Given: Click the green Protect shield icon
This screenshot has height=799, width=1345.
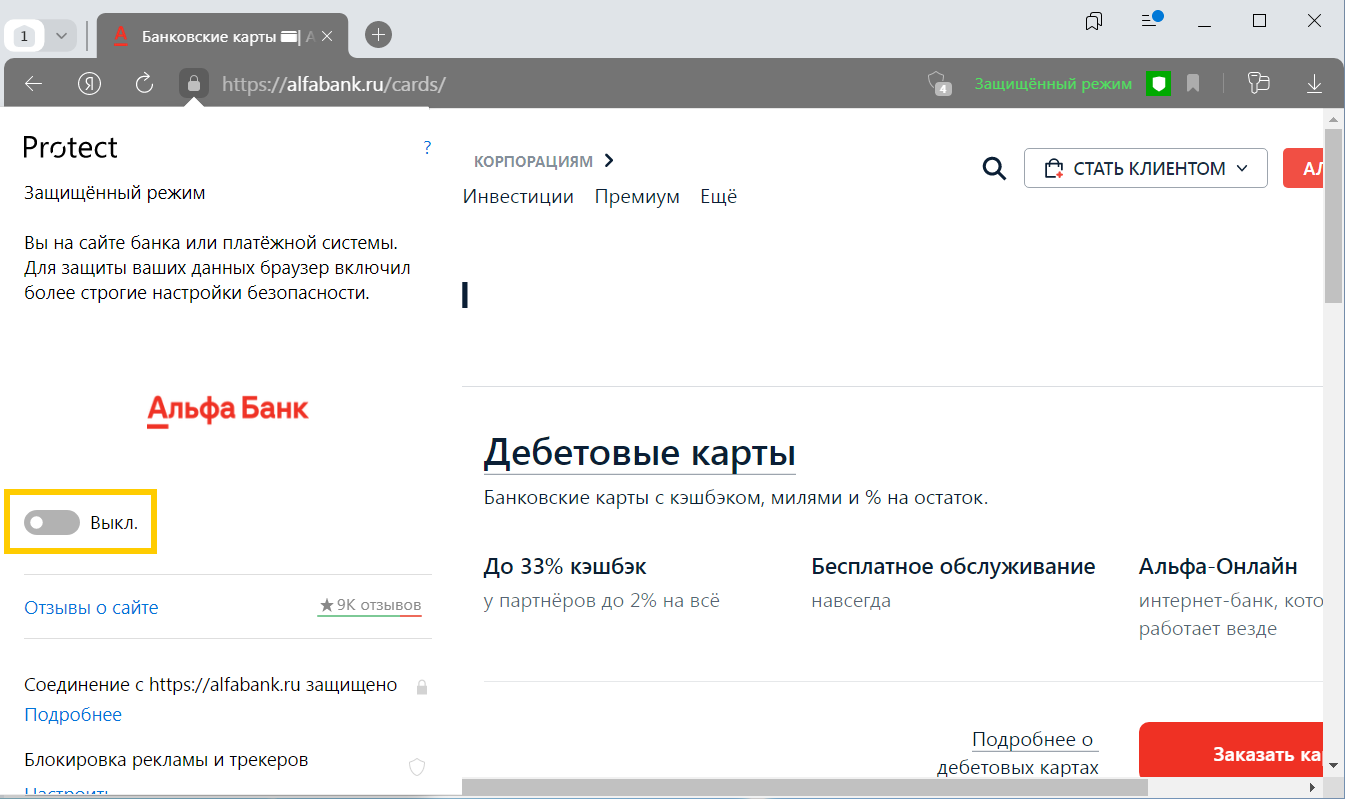Looking at the screenshot, I should (1158, 84).
